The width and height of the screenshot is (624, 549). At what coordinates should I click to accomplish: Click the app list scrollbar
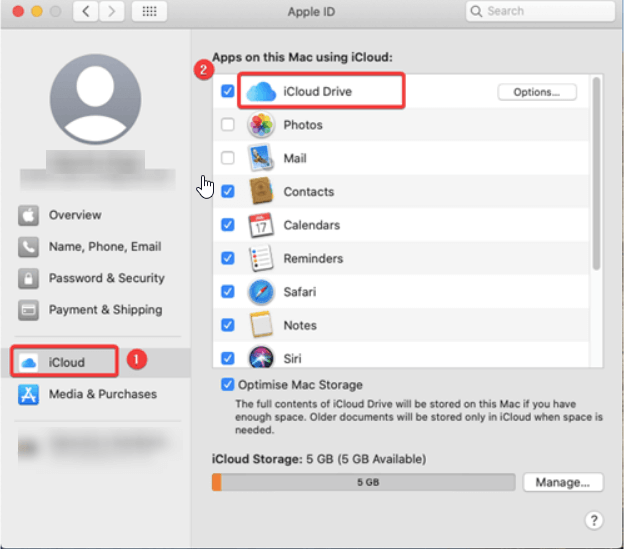point(596,174)
